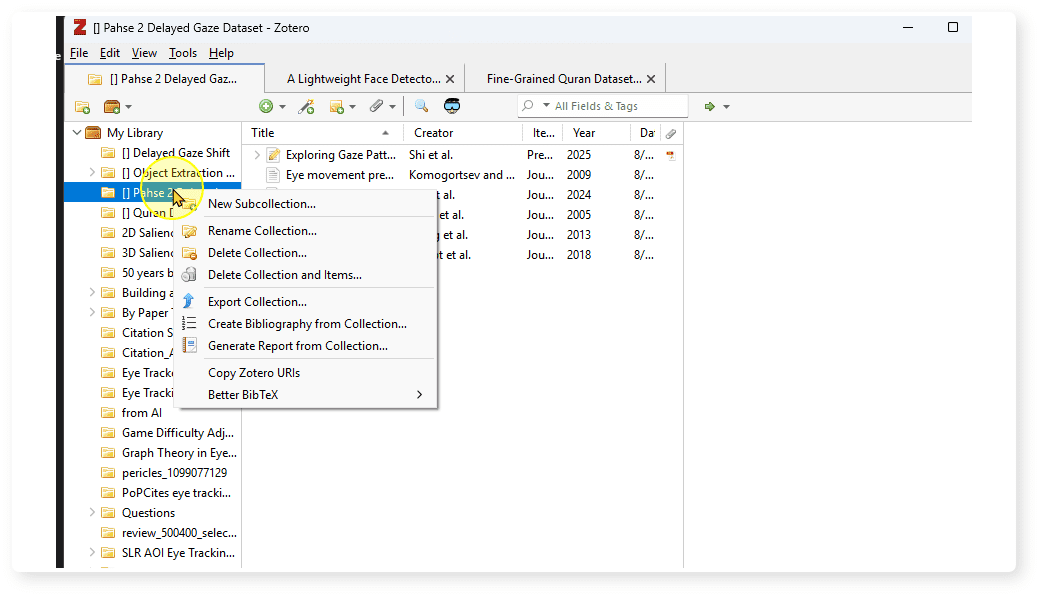This screenshot has height=596, width=1040.
Task: Sort by the Title column header
Action: pos(322,133)
